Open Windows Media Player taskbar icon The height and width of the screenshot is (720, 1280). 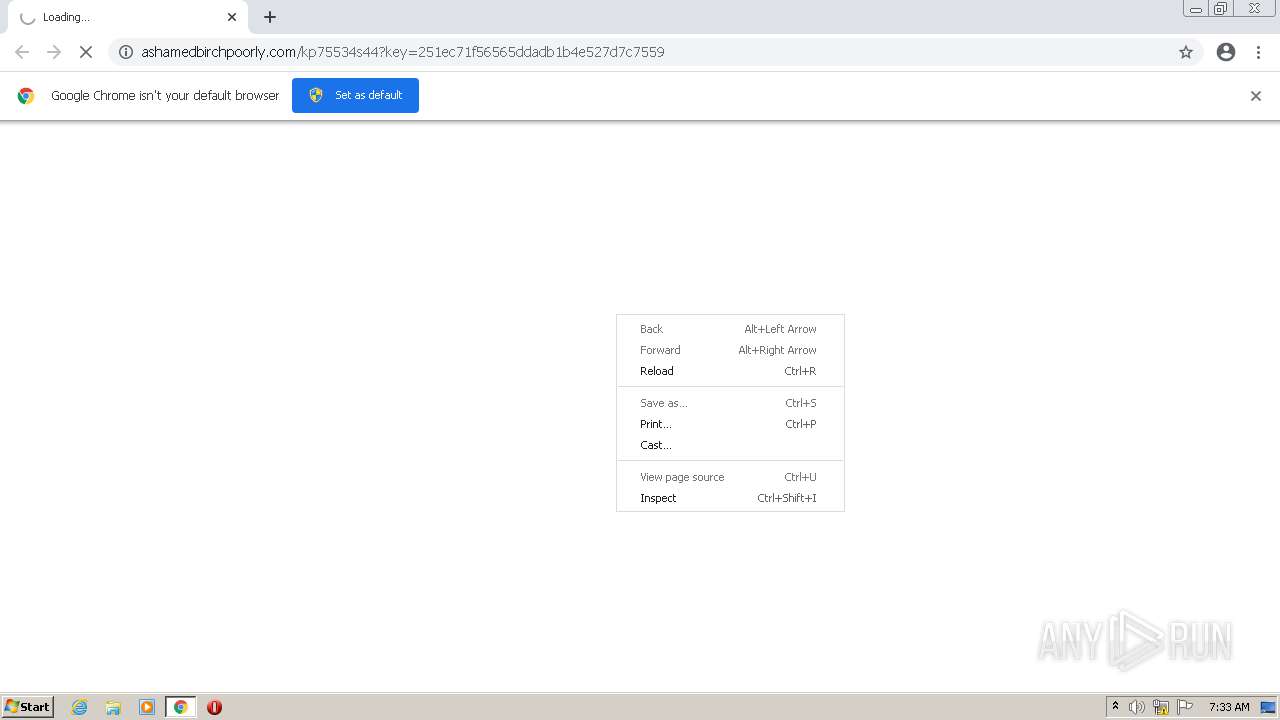147,707
